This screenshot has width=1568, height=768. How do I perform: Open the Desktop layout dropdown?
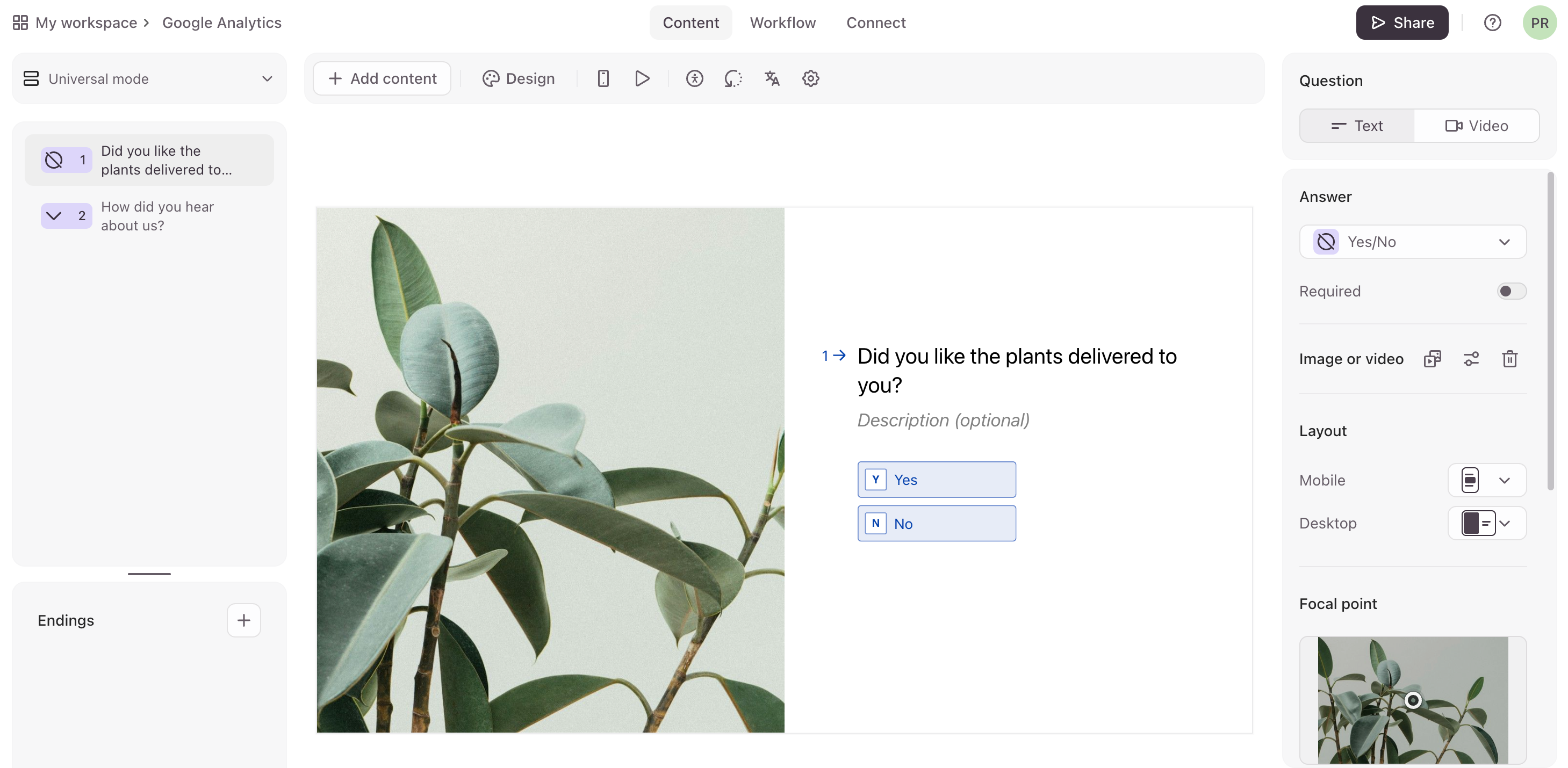(x=1486, y=523)
